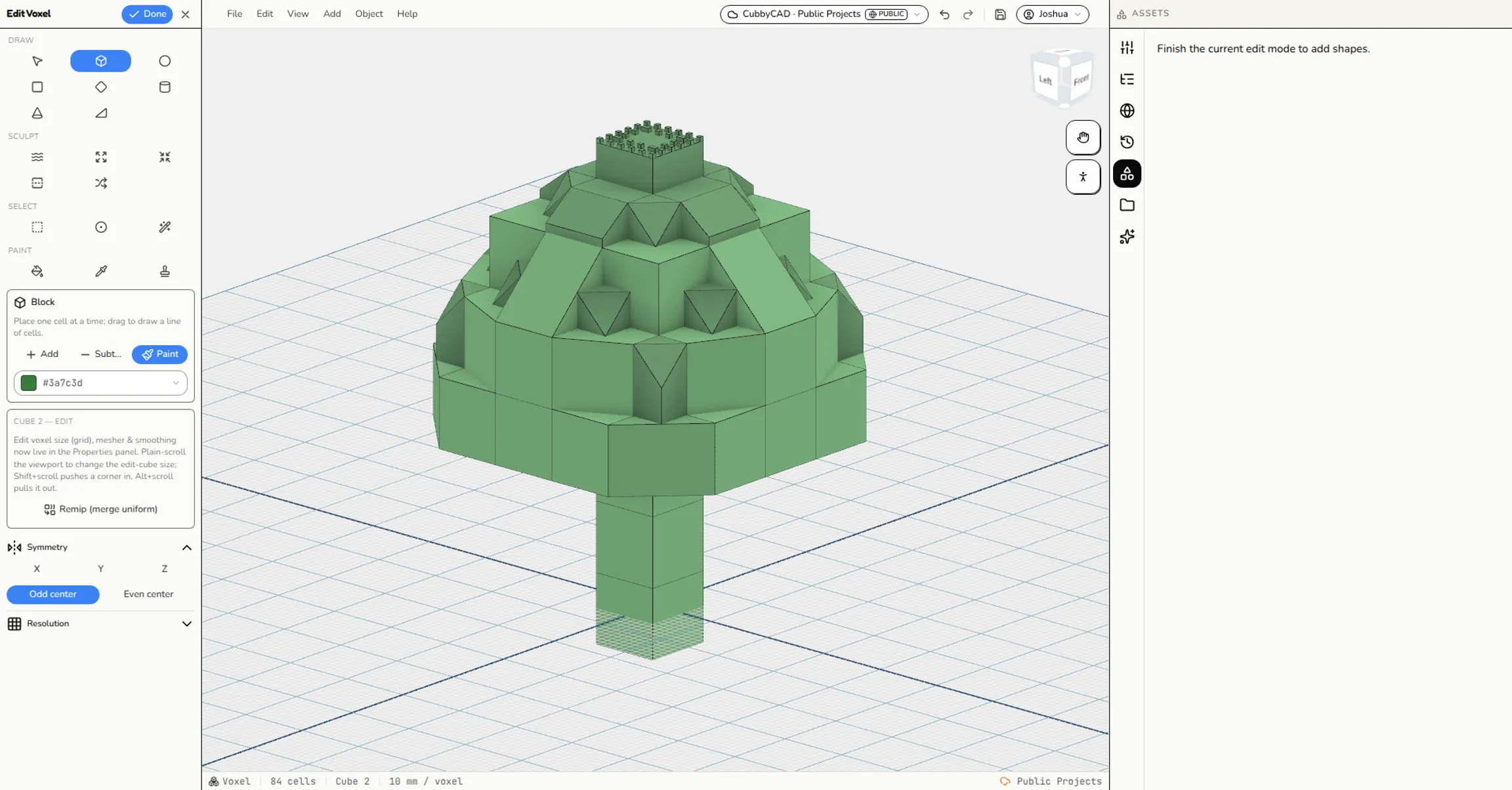Screen dimensions: 1512x790
Task: Collapse the Symmetry section
Action: (x=186, y=548)
